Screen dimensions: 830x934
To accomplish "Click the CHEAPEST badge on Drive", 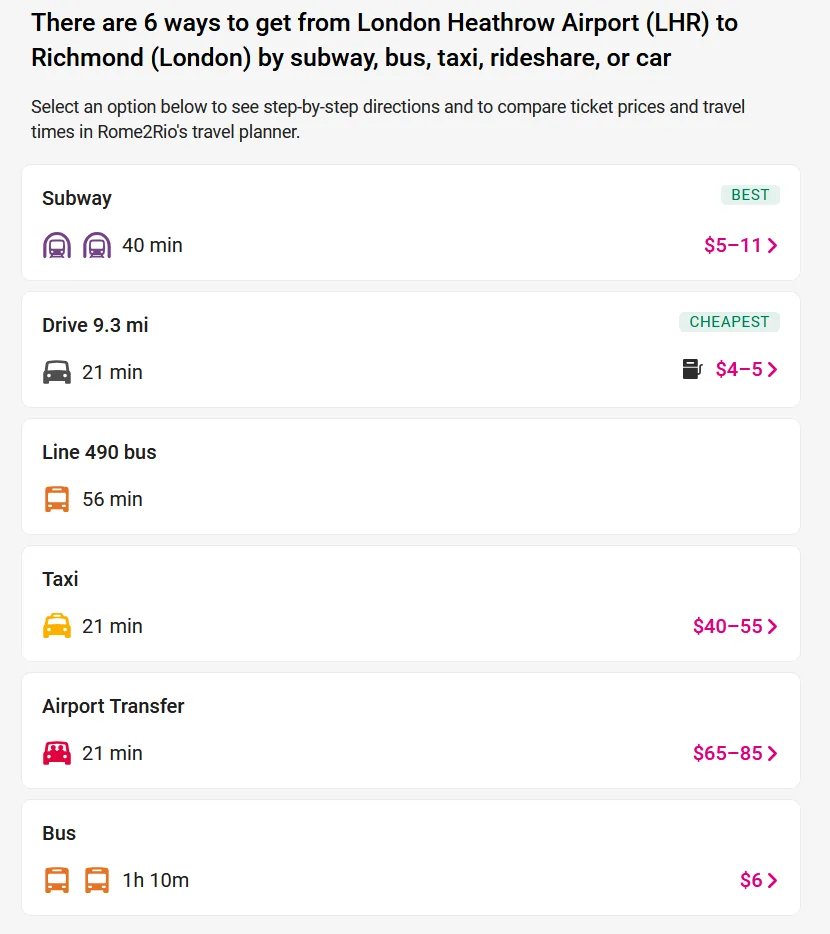I will tap(729, 322).
